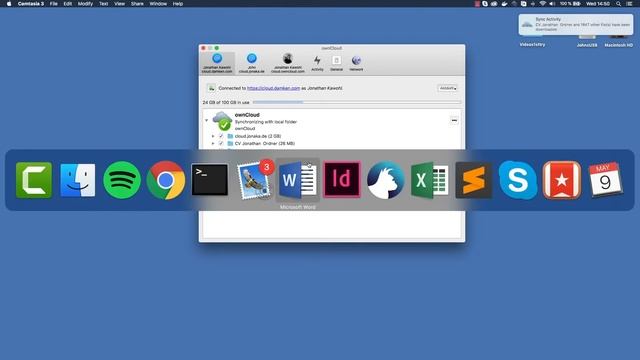Open the Account dropdown button

click(x=447, y=88)
